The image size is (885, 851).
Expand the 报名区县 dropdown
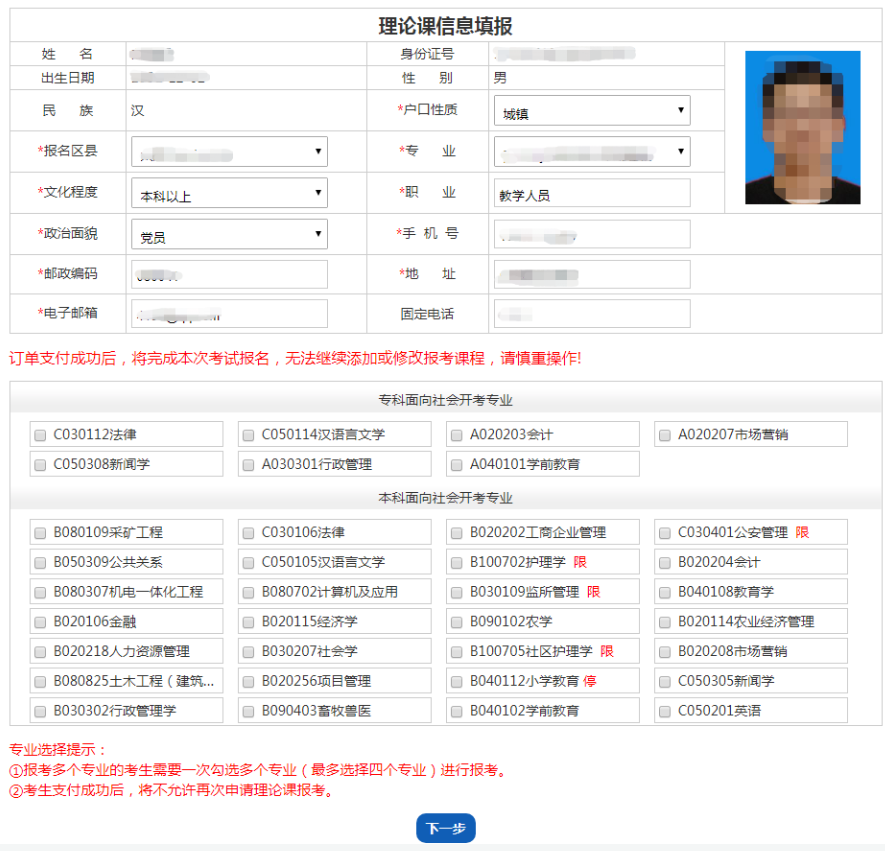click(229, 152)
